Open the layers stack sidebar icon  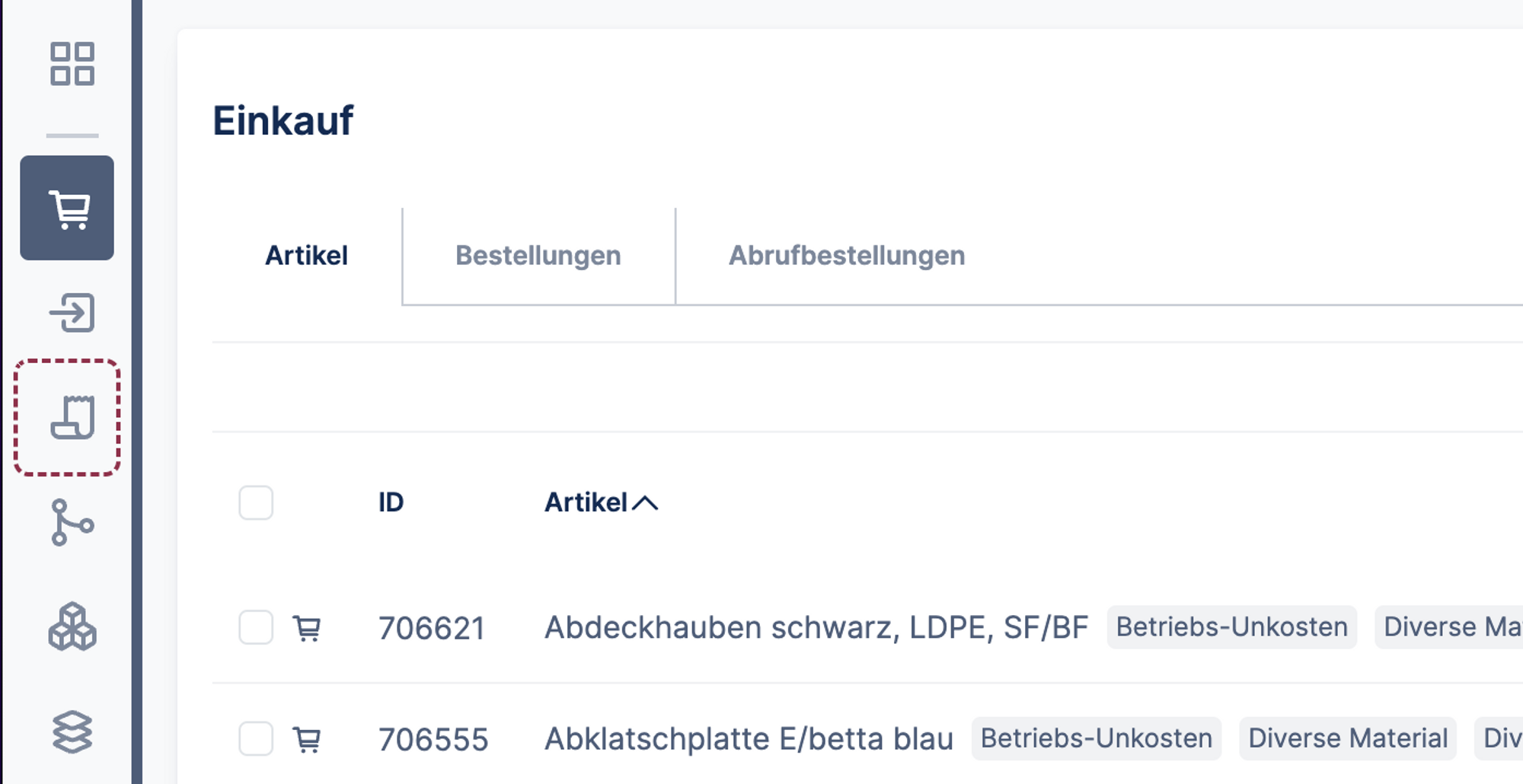coord(72,732)
